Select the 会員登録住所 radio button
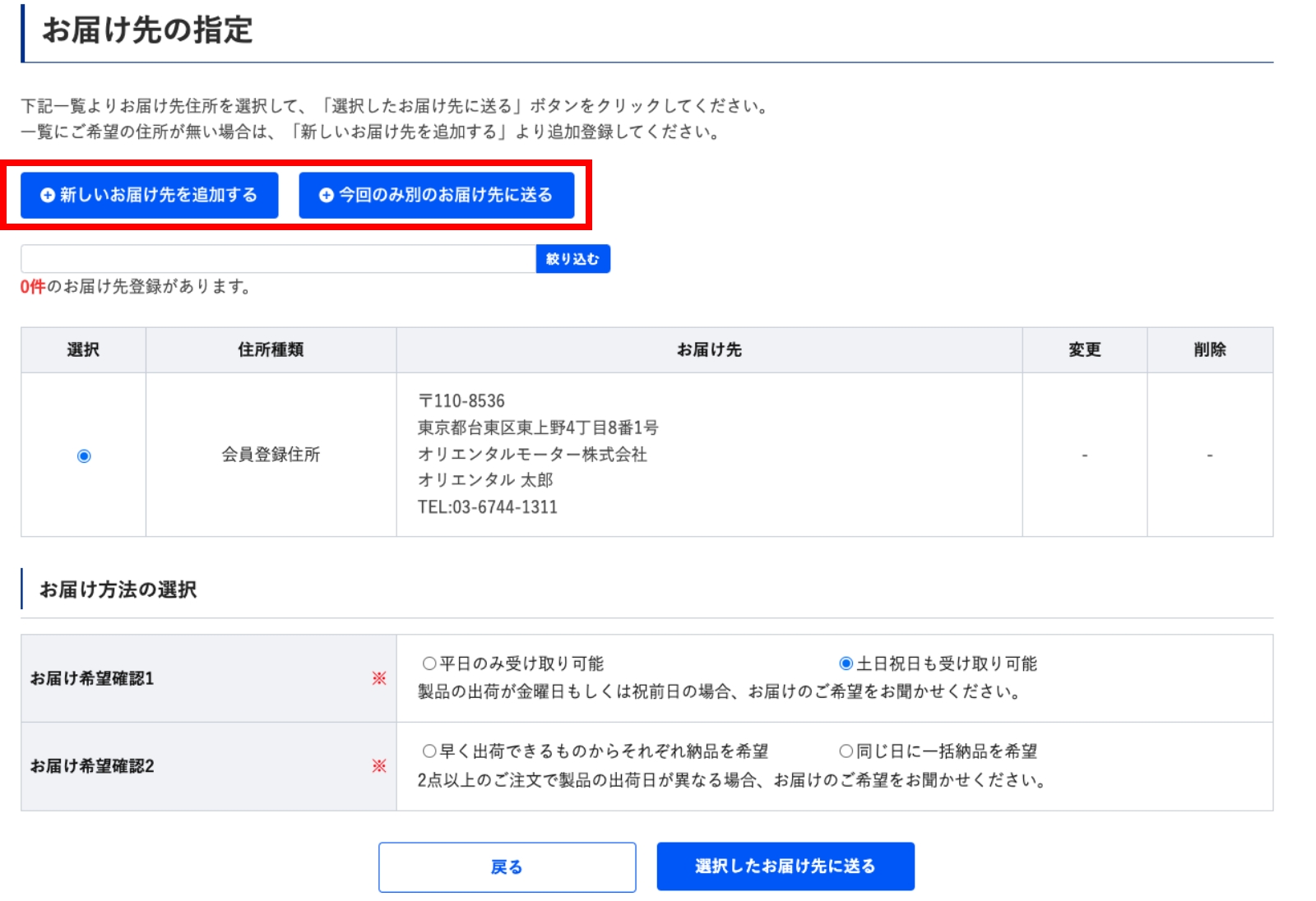 84,455
